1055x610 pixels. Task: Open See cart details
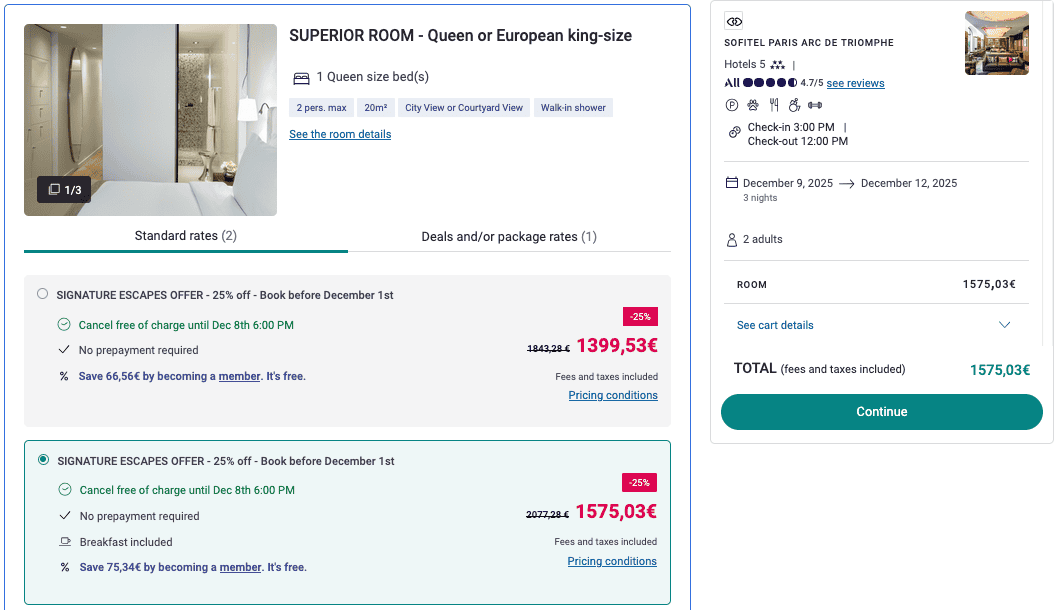click(x=775, y=325)
